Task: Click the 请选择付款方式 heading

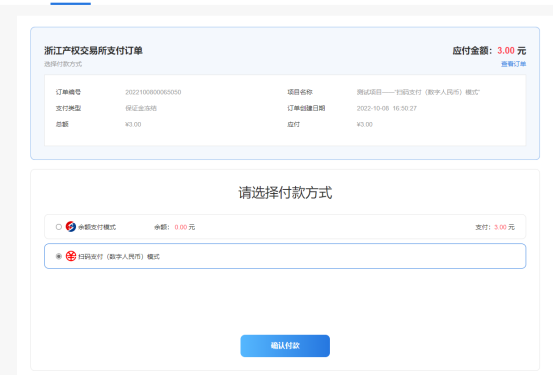Action: click(285, 193)
